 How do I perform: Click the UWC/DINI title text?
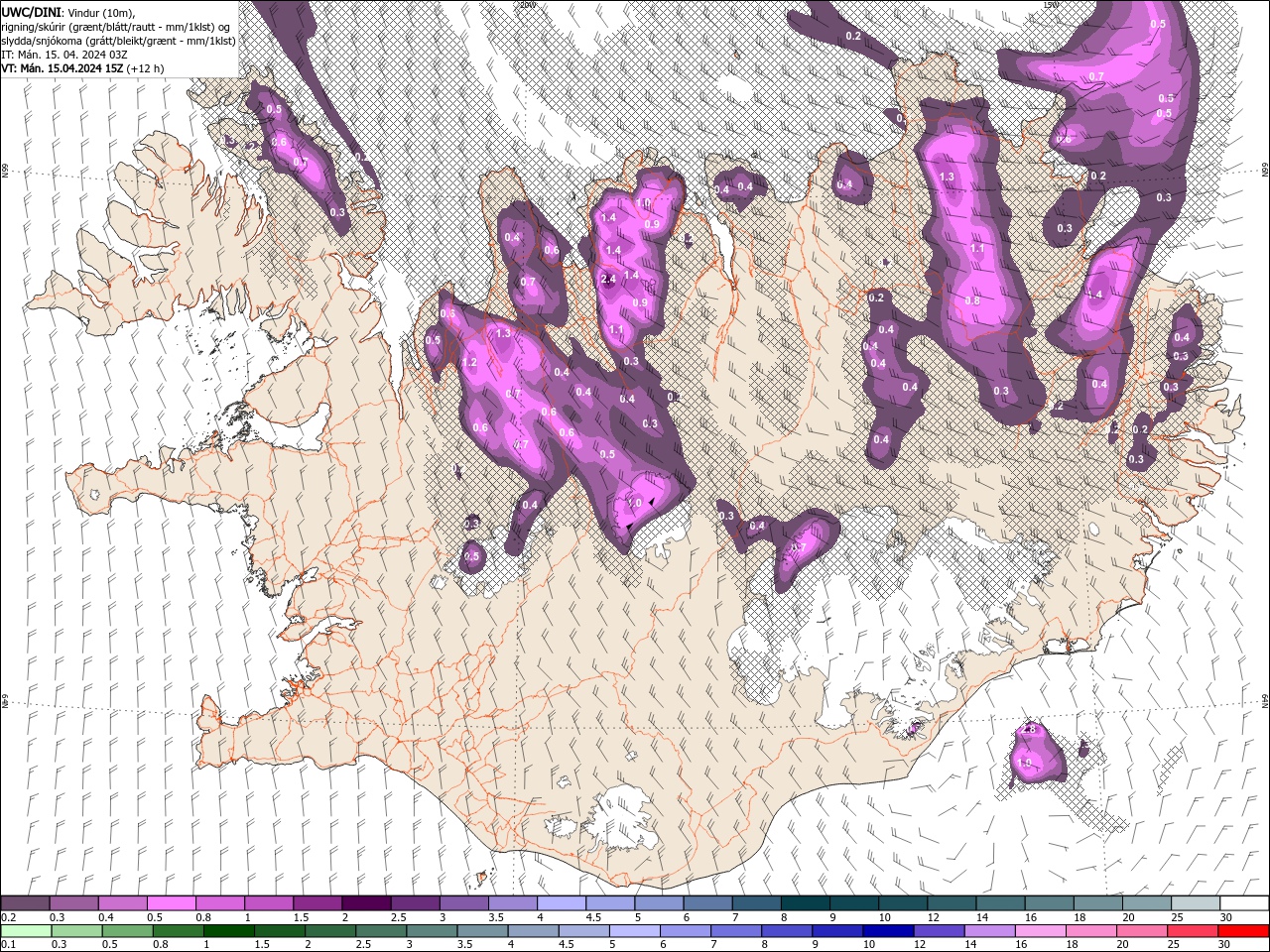coord(31,12)
